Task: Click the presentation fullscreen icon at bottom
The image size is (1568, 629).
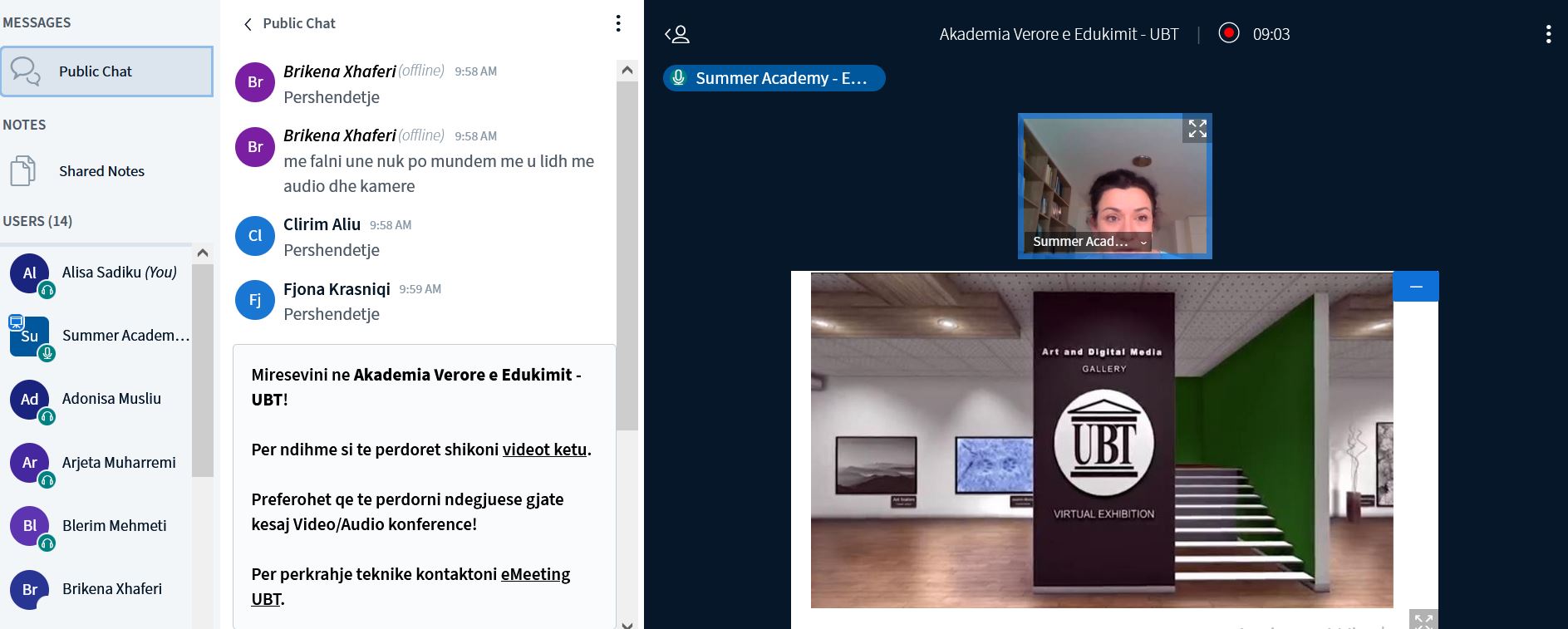Action: click(1423, 620)
